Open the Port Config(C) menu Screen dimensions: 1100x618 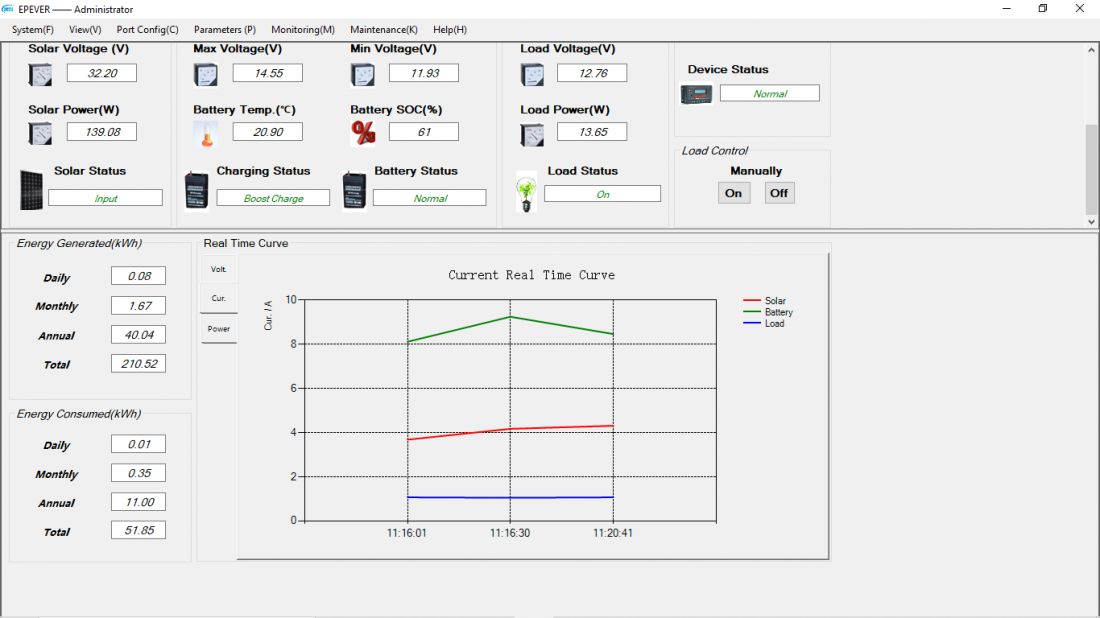click(147, 29)
